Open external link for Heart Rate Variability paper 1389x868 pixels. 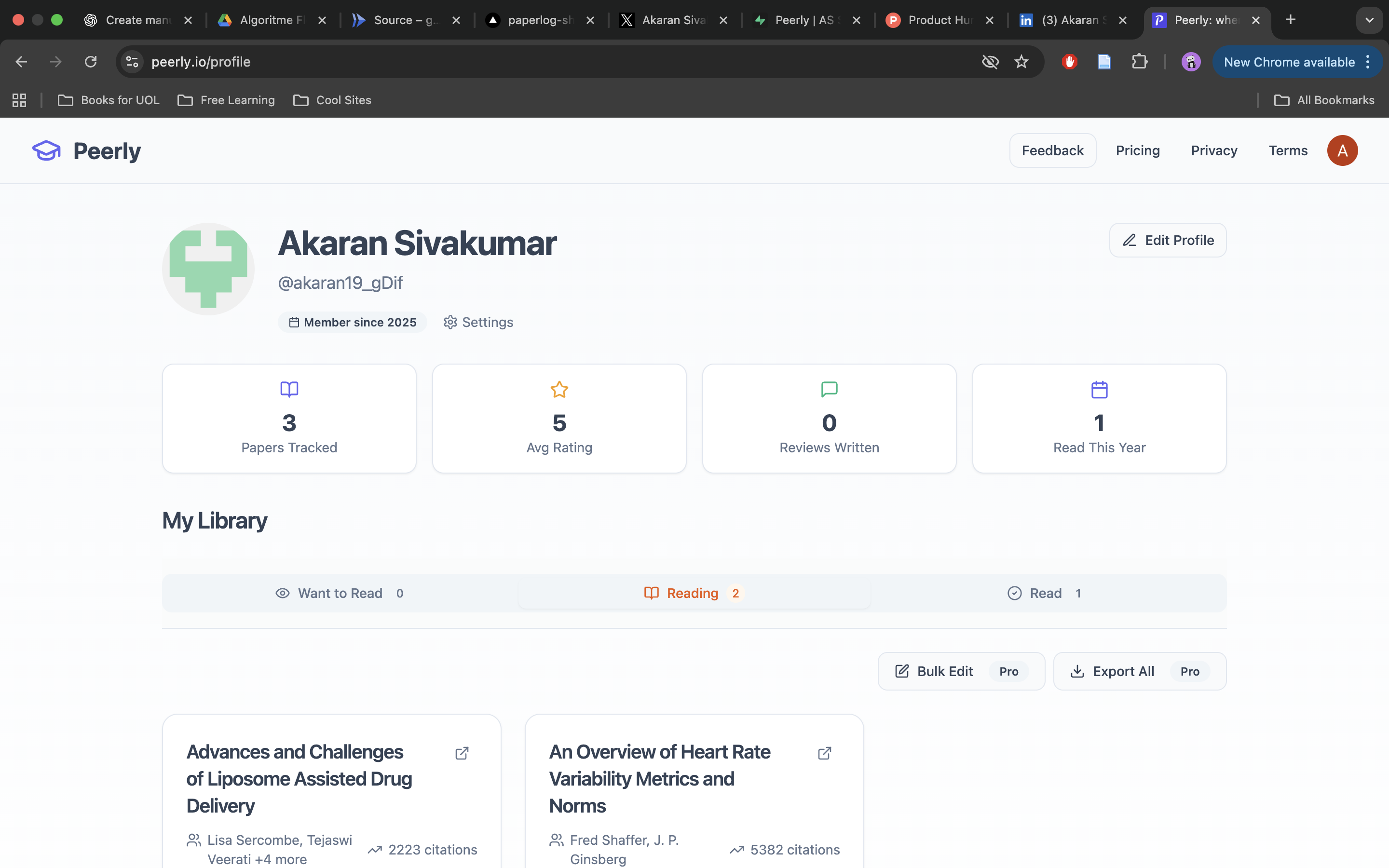(x=825, y=753)
